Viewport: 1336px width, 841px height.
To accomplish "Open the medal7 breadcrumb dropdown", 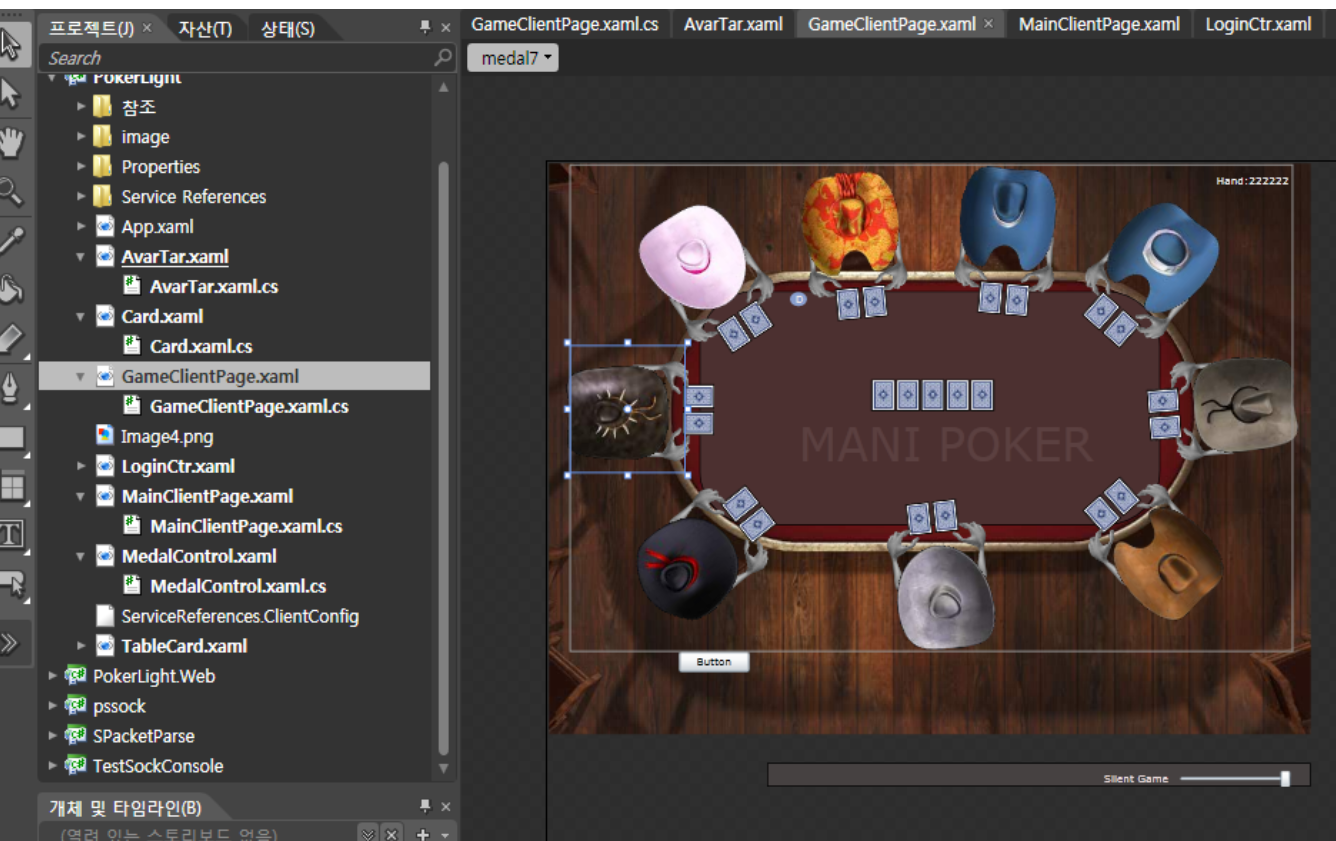I will (x=512, y=59).
